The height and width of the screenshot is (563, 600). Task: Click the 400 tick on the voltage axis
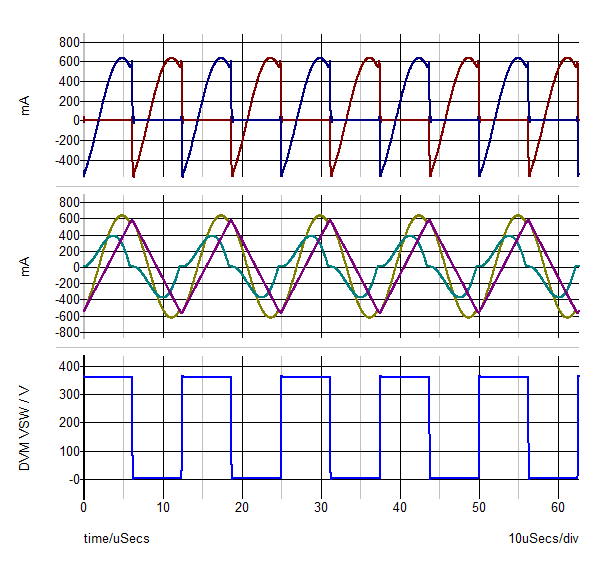(68, 366)
